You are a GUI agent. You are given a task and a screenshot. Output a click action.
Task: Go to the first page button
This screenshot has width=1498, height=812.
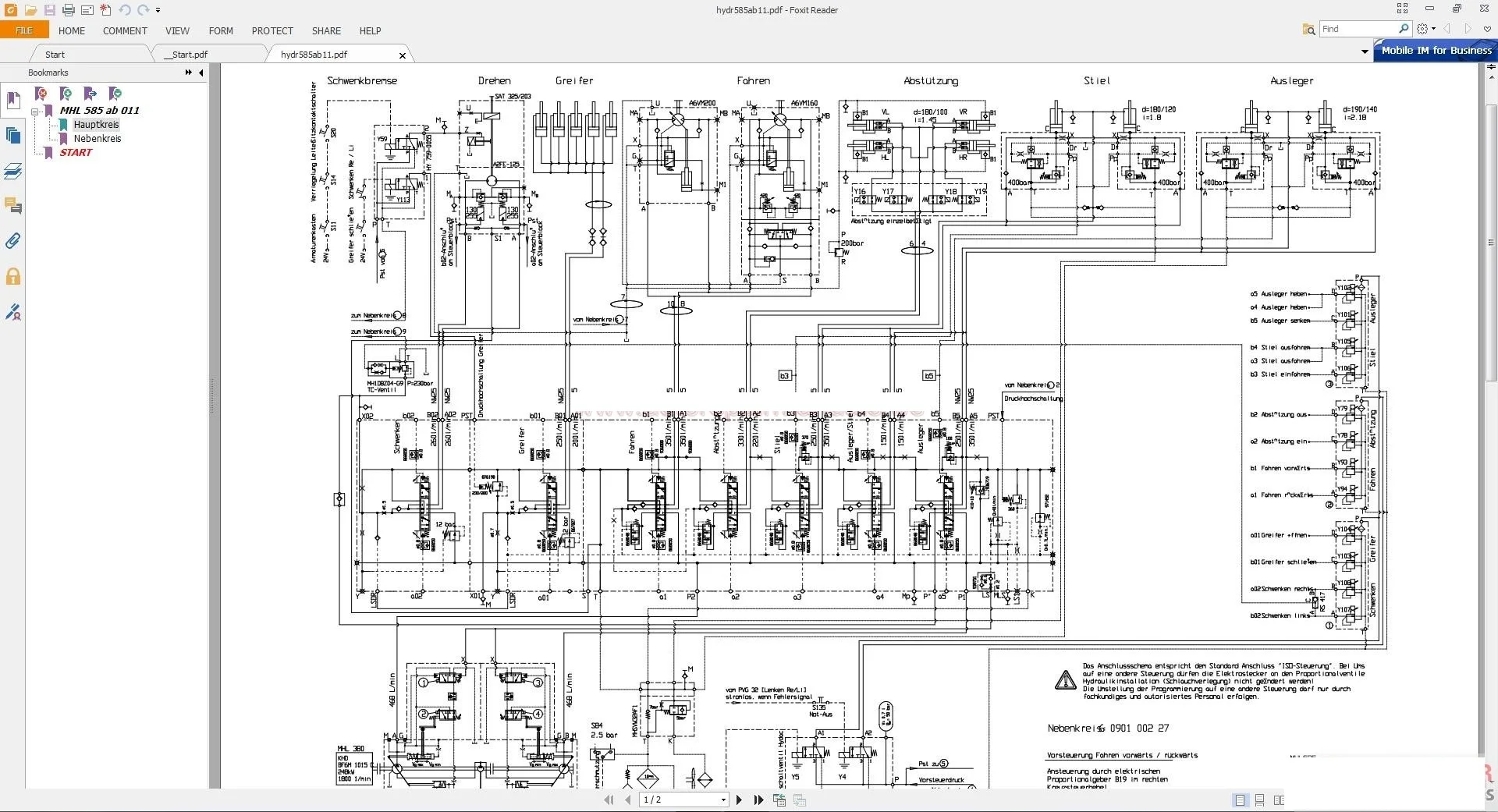tap(609, 800)
